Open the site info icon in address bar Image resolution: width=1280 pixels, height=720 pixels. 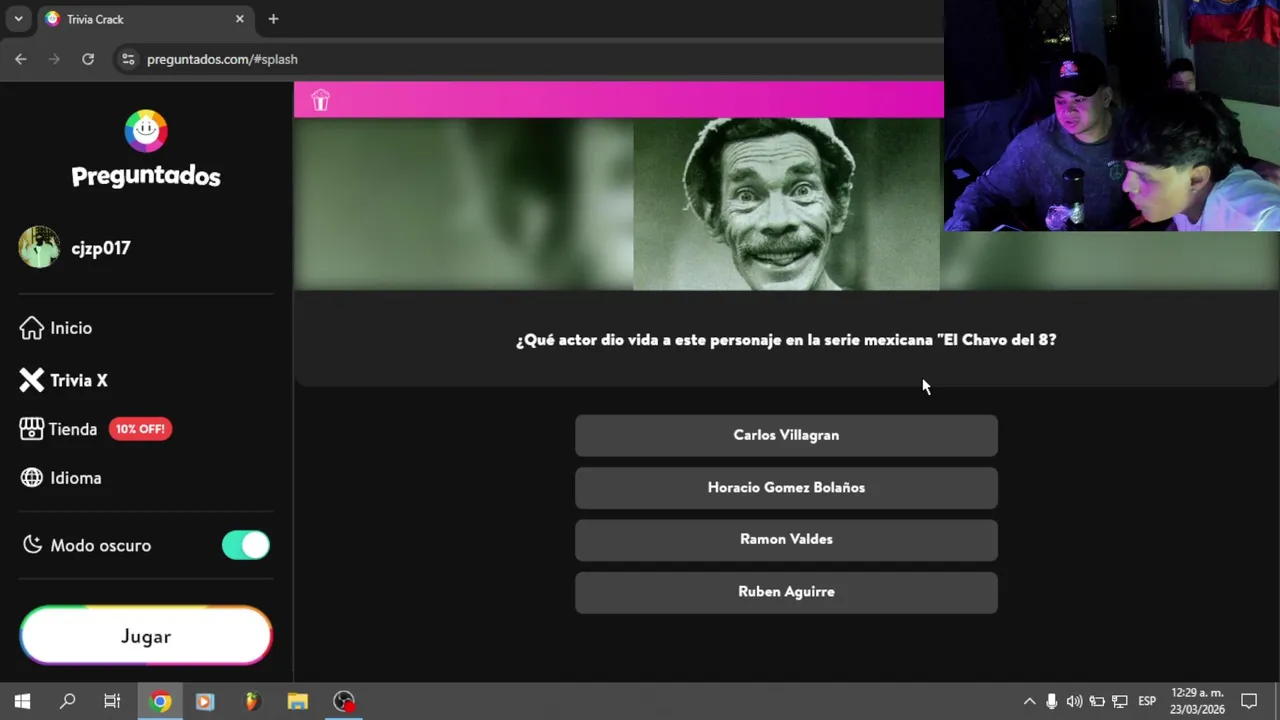tap(128, 59)
